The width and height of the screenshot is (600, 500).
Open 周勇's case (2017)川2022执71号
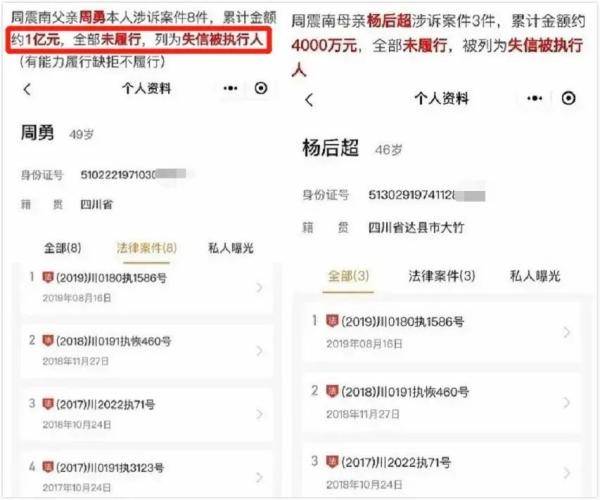(147, 414)
